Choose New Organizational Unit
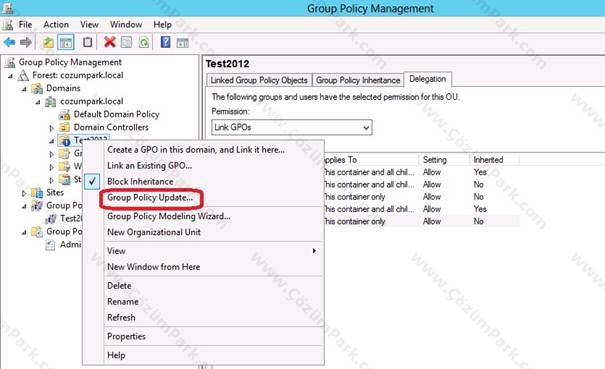The image size is (605, 369). [x=154, y=232]
